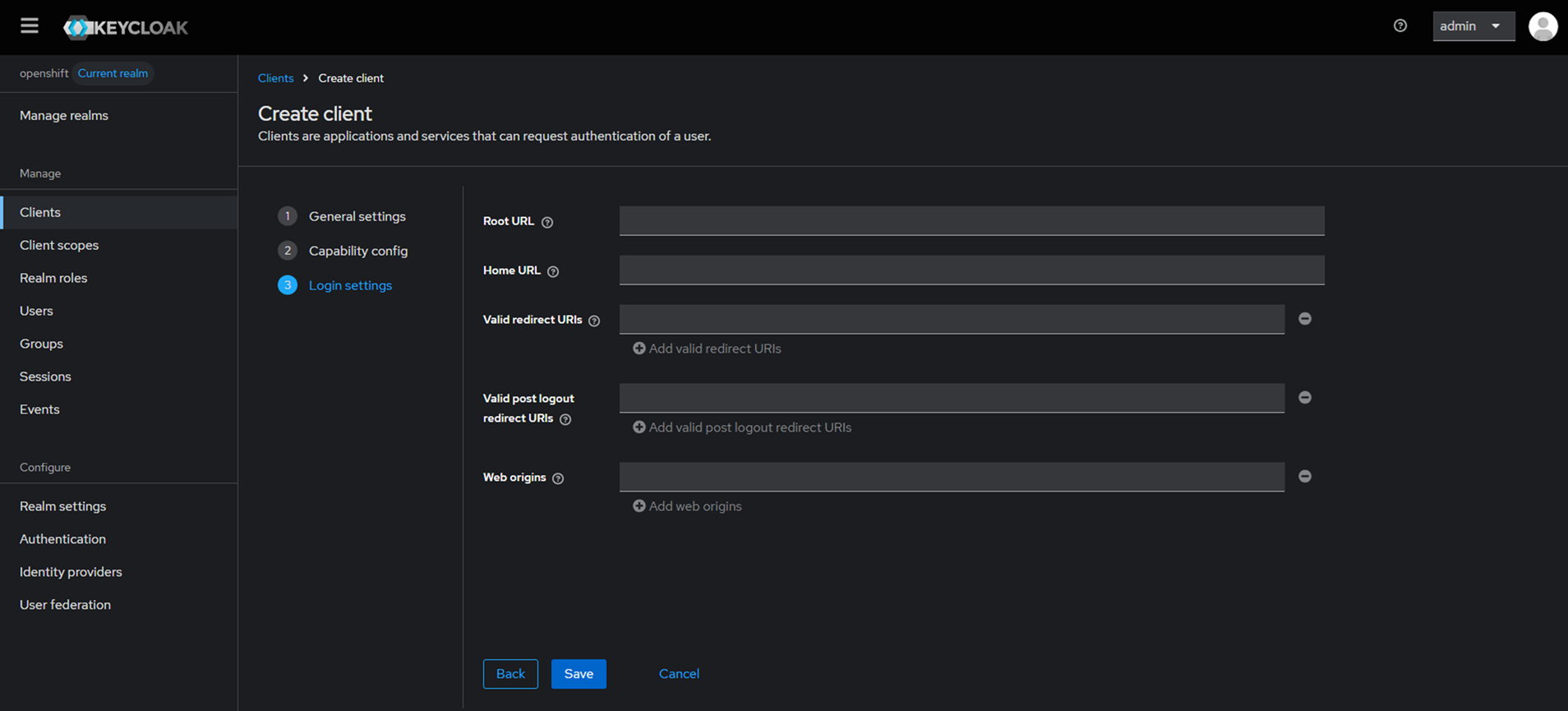
Task: Go to Capability config step
Action: point(357,251)
